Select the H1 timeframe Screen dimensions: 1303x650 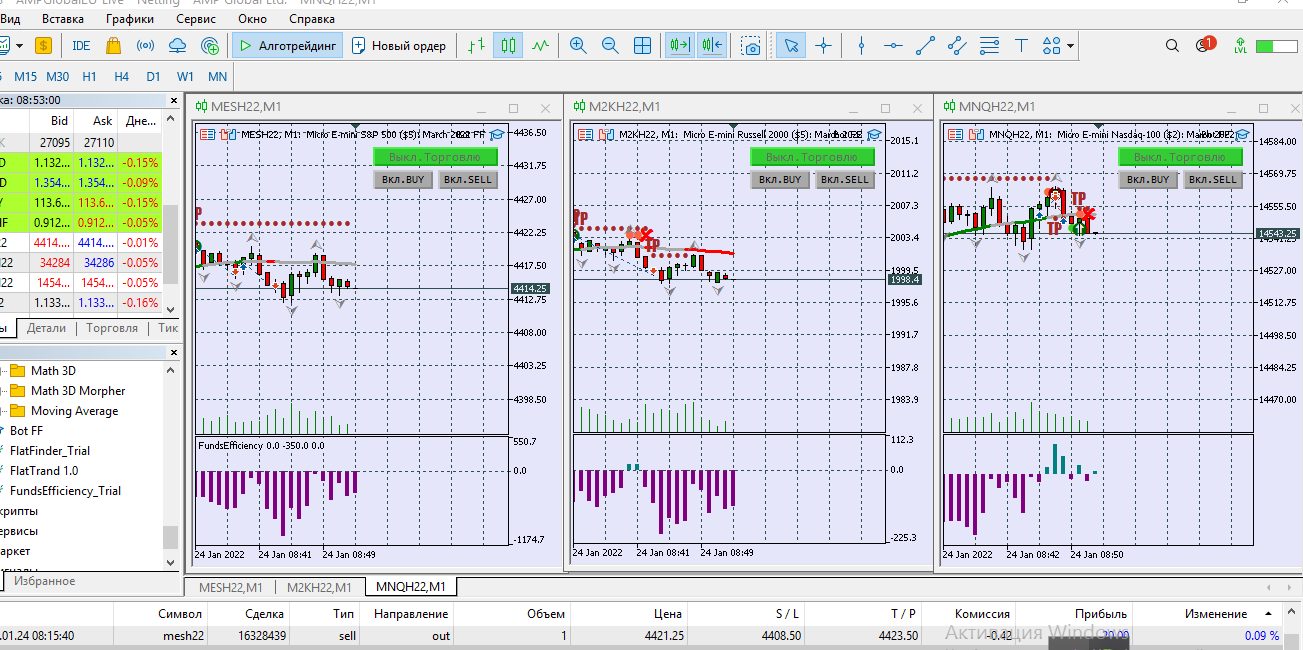pyautogui.click(x=90, y=76)
